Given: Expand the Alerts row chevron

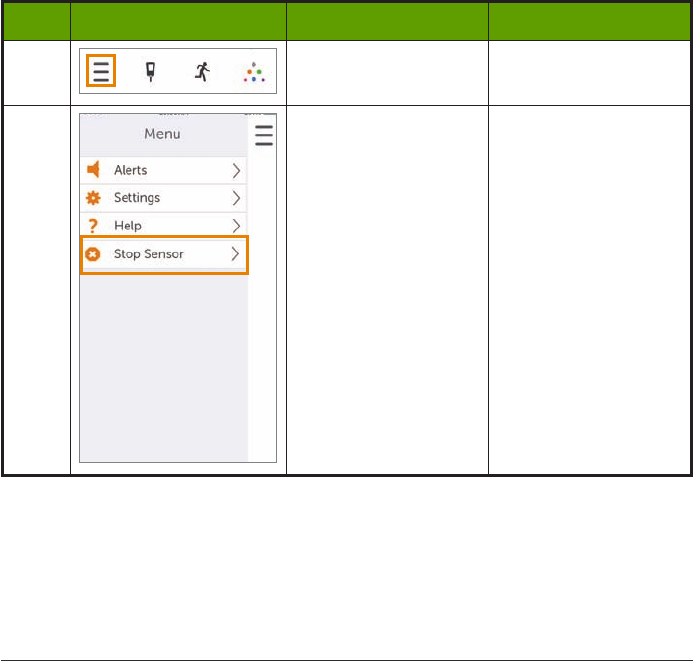Looking at the screenshot, I should click(236, 171).
